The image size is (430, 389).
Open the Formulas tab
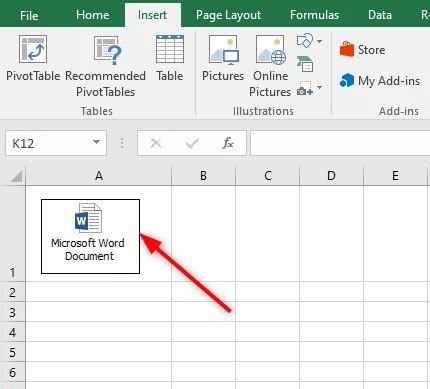(x=314, y=15)
